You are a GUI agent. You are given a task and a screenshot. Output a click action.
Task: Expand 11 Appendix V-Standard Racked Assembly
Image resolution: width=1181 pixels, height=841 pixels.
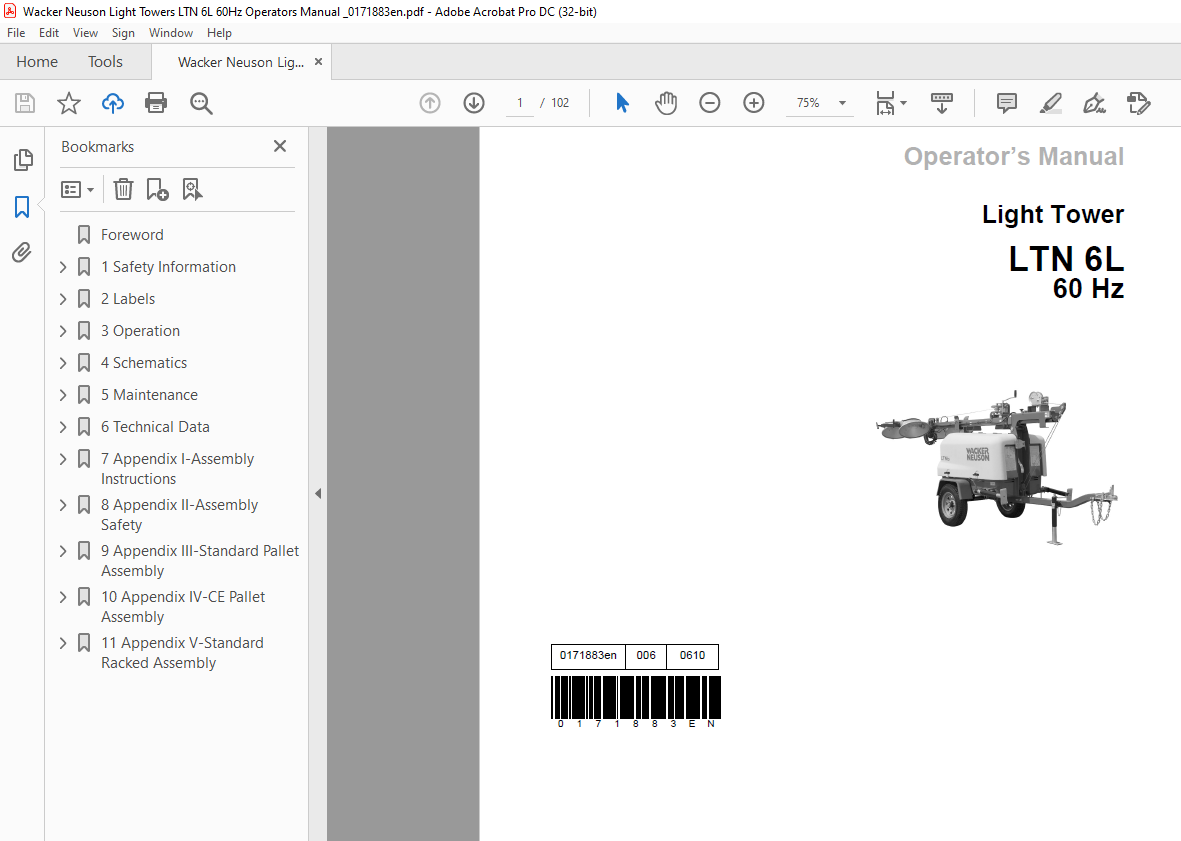point(63,643)
